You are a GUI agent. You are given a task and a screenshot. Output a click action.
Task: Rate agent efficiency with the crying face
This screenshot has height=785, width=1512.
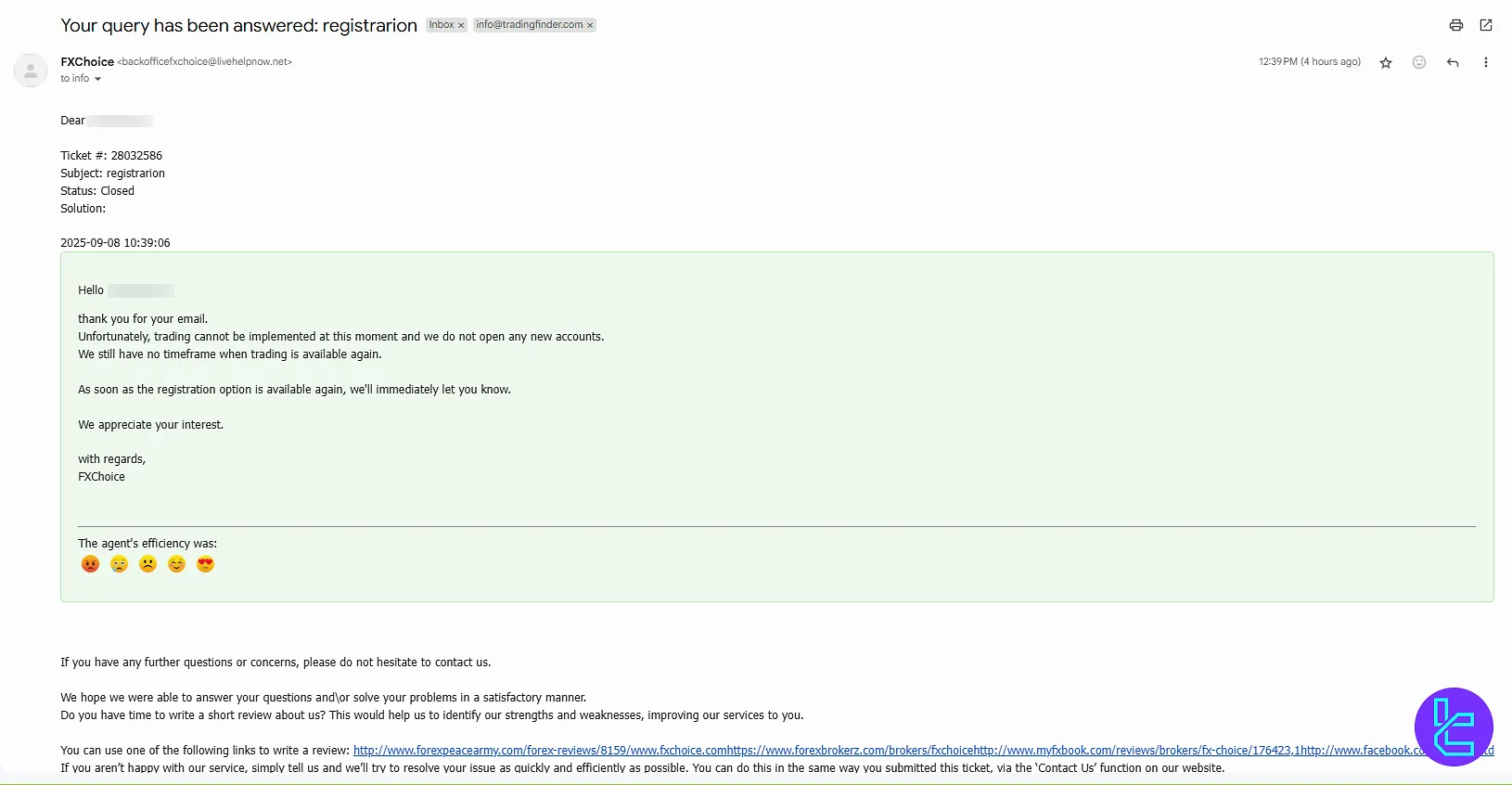point(119,564)
